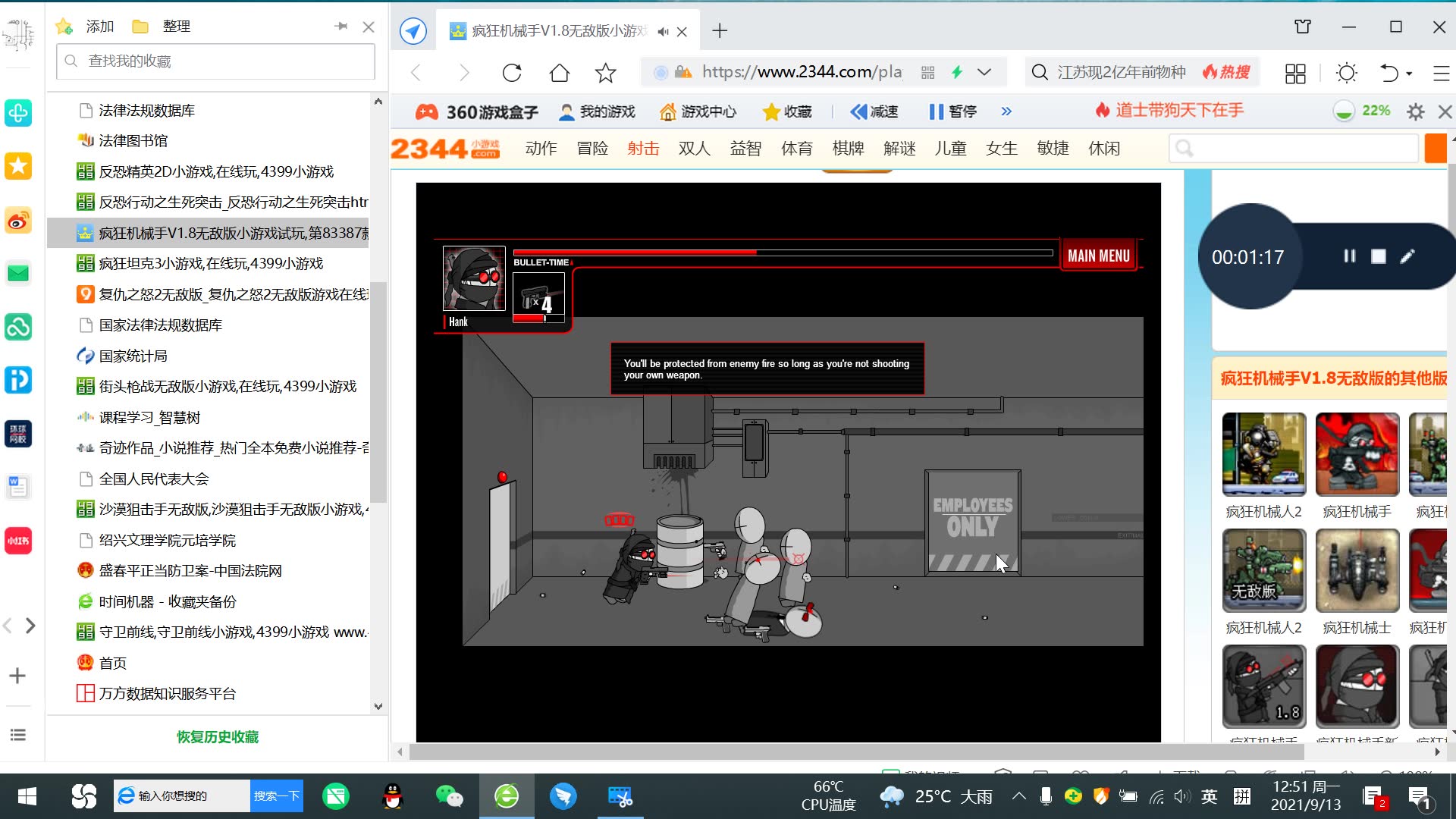Screen dimensions: 1456x819
Task: Open the recorder pencil annotate tool
Action: 1407,256
